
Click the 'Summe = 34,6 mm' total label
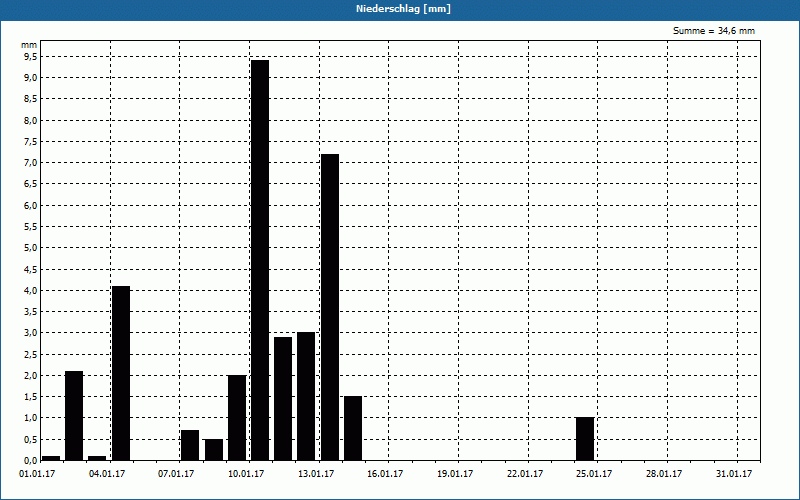tap(714, 31)
